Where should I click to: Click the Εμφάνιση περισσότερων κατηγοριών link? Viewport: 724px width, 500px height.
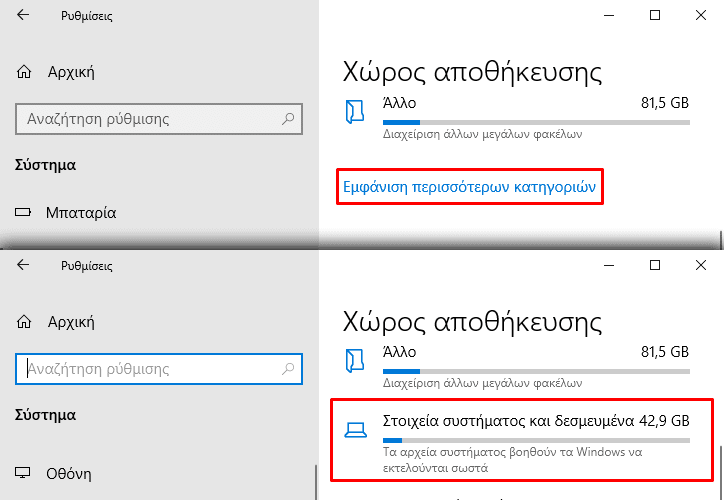469,187
